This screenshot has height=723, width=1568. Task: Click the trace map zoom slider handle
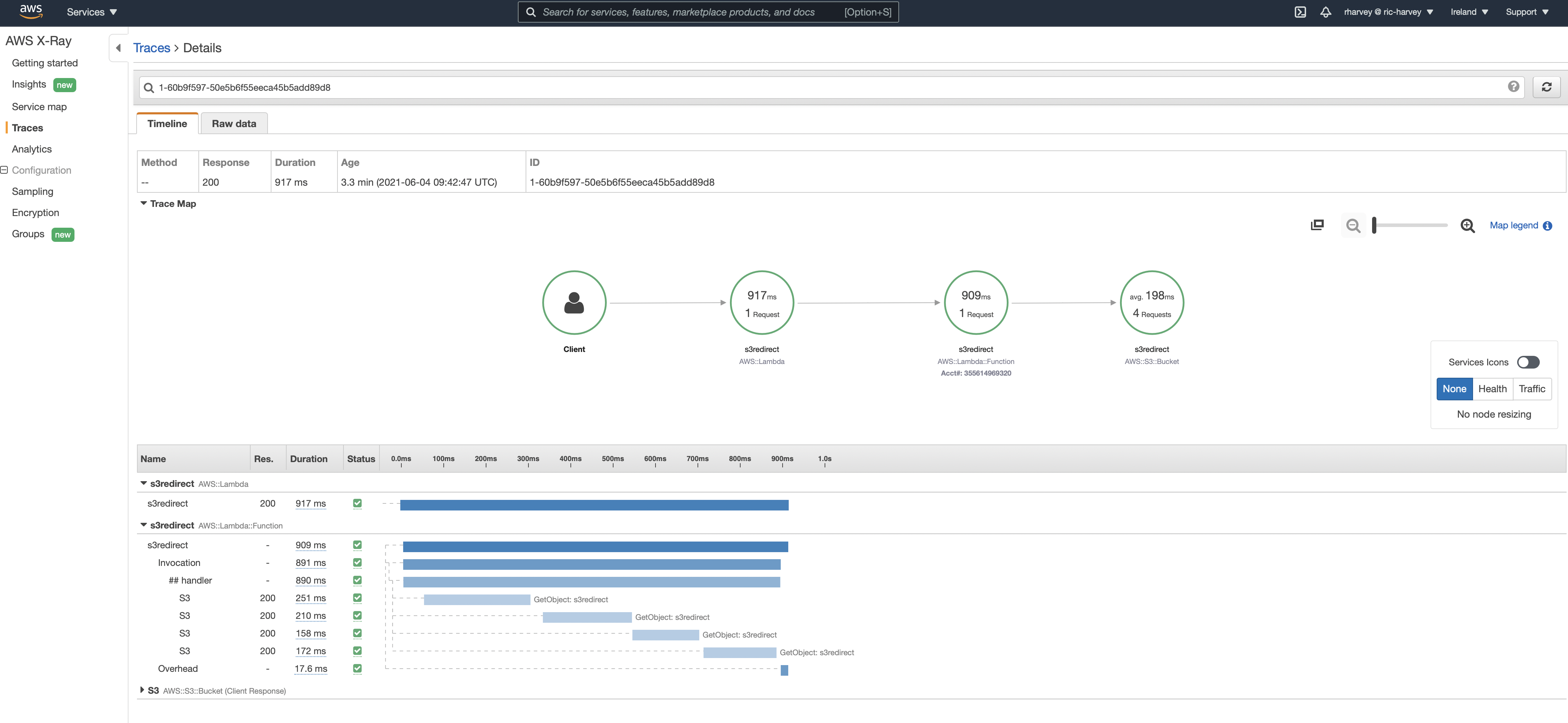1374,225
